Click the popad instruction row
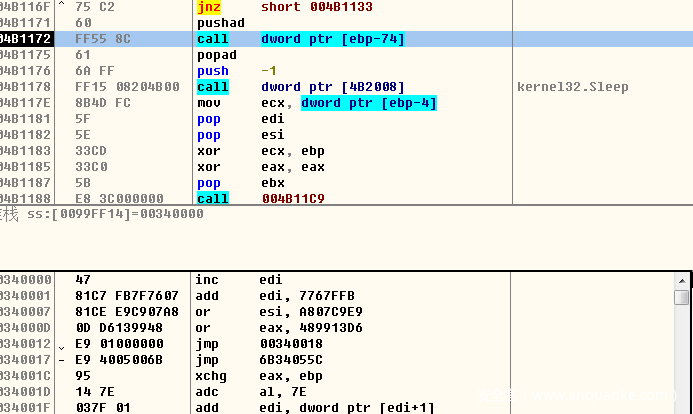The height and width of the screenshot is (414, 693). (217, 55)
